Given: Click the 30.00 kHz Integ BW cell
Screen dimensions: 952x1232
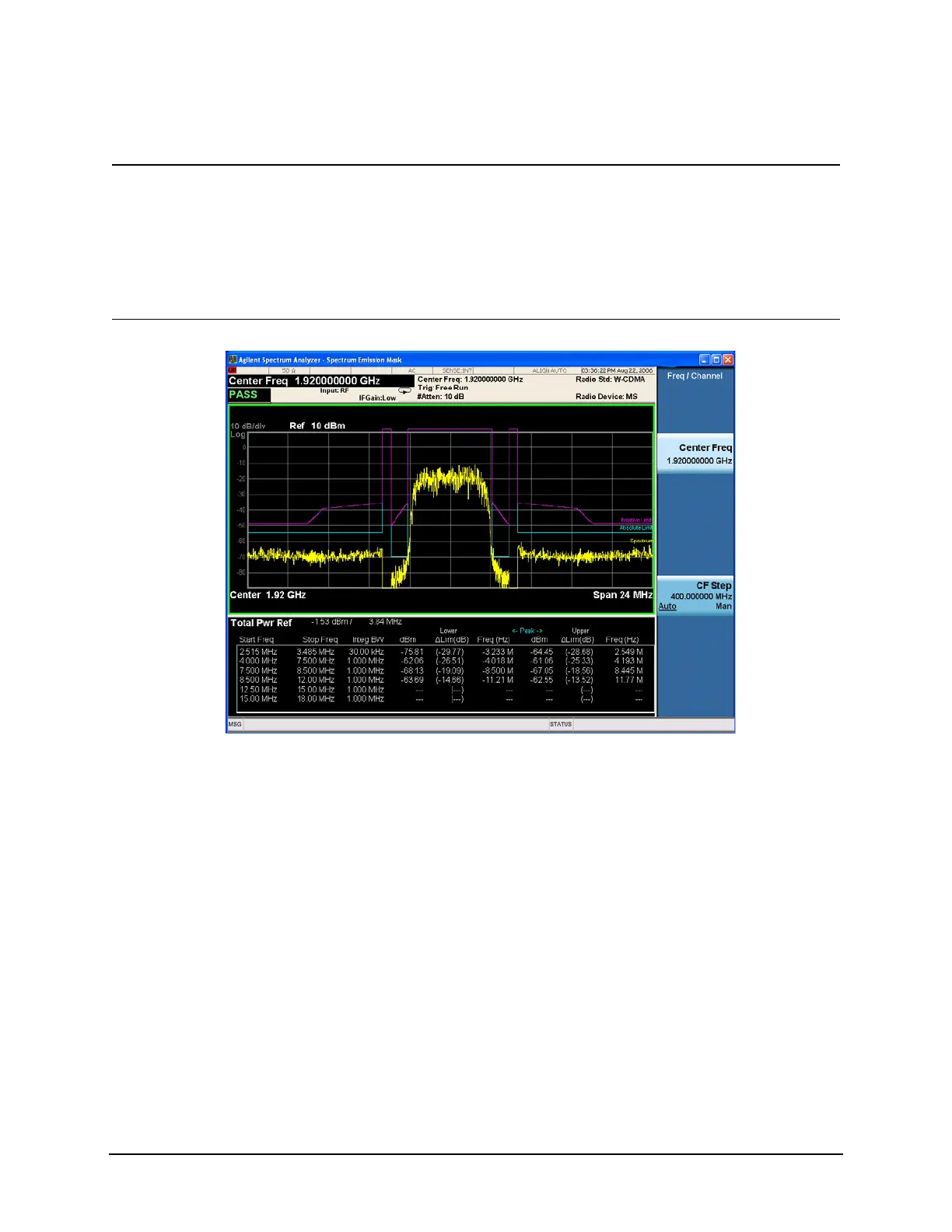Looking at the screenshot, I should (366, 652).
